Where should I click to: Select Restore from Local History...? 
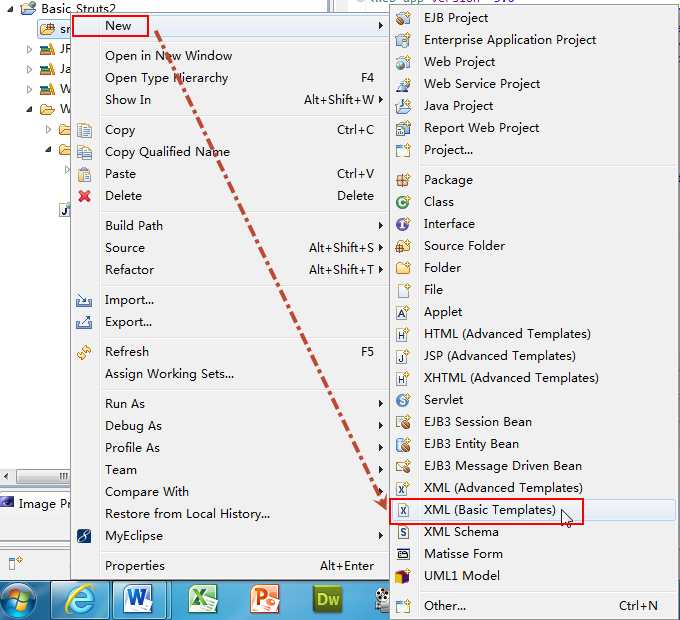point(187,514)
